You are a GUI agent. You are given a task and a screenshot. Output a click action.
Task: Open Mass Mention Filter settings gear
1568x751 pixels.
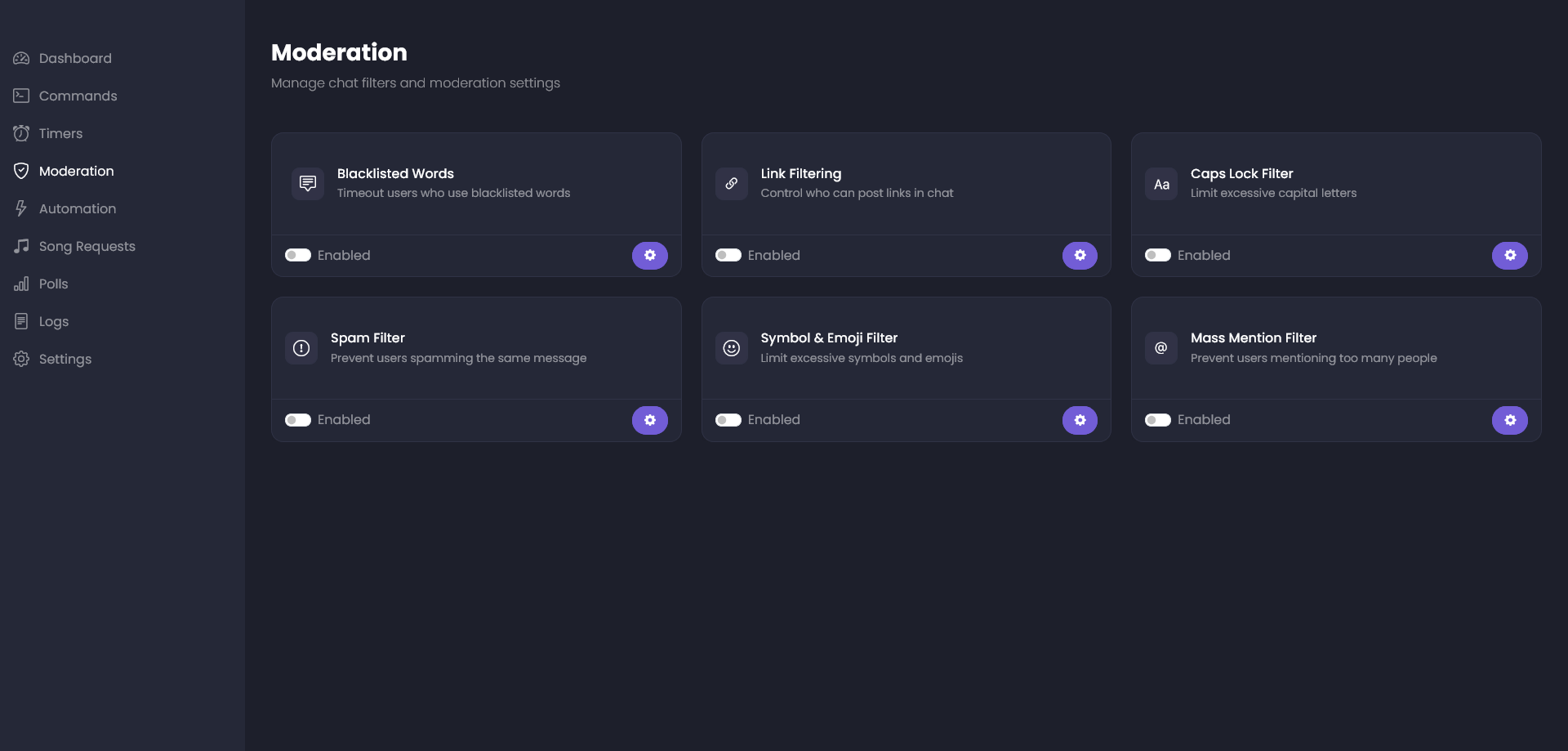(x=1509, y=420)
